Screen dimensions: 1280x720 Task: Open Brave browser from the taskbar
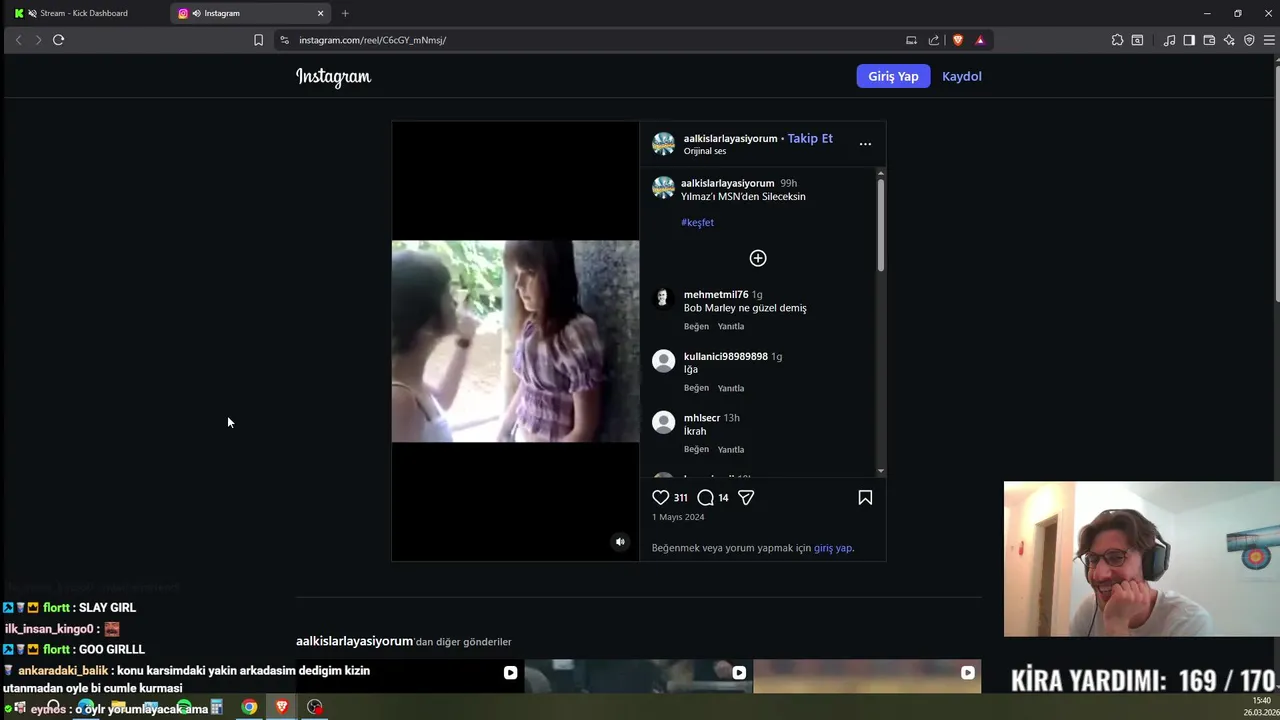click(x=282, y=707)
